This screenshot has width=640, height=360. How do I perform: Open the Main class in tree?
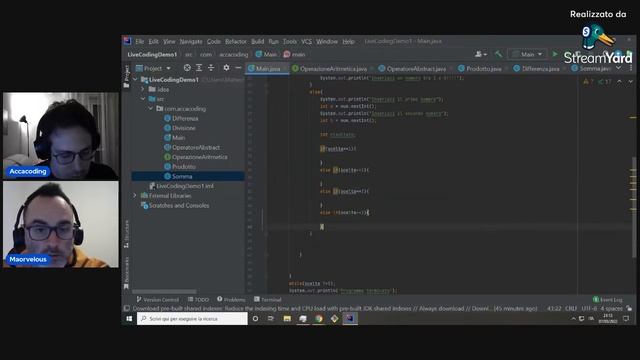pyautogui.click(x=175, y=138)
